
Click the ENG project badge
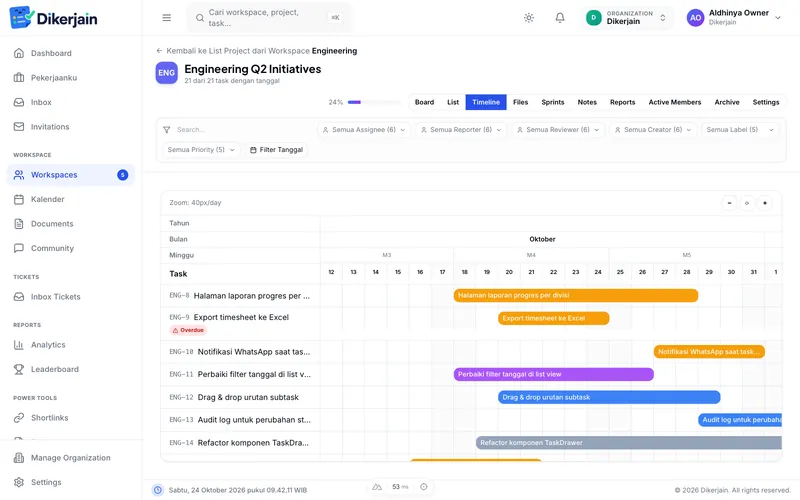click(166, 73)
